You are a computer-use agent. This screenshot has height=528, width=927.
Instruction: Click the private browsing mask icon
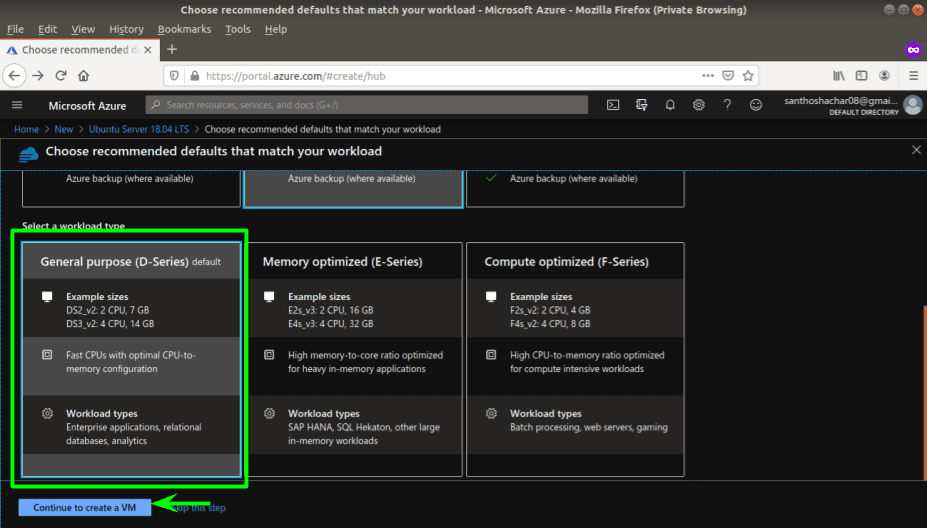coord(913,50)
